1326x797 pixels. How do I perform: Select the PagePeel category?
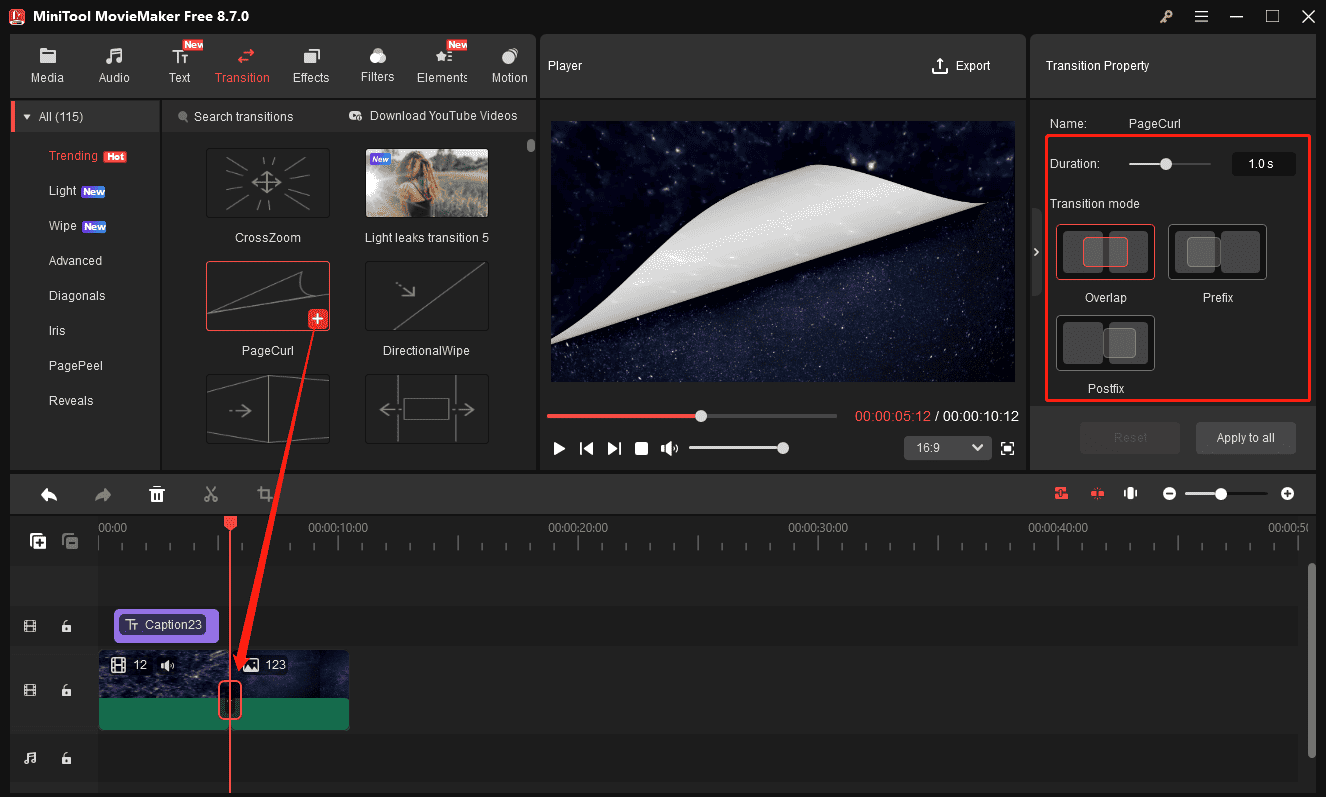pos(76,366)
